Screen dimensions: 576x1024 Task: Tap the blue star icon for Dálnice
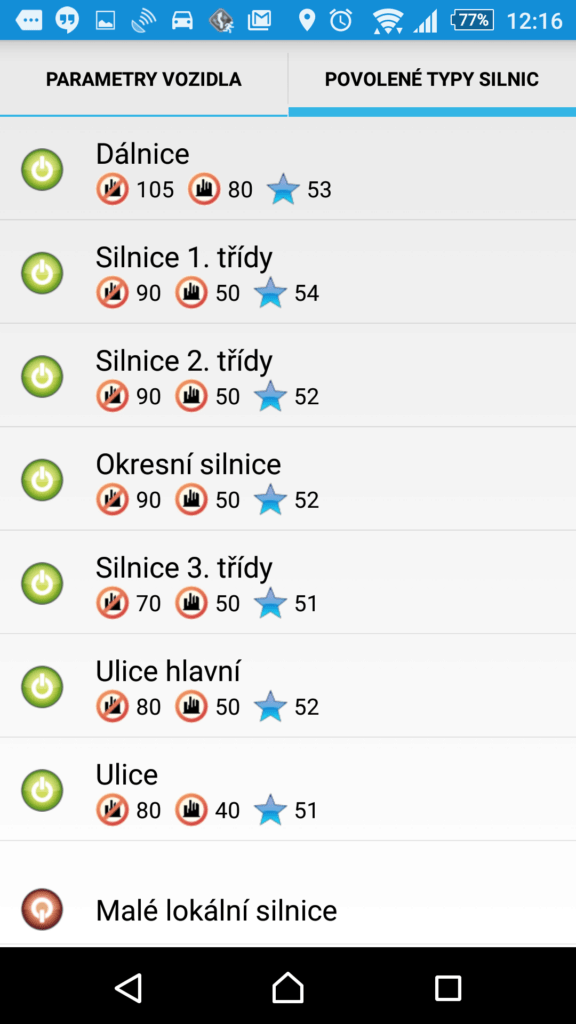pyautogui.click(x=283, y=190)
